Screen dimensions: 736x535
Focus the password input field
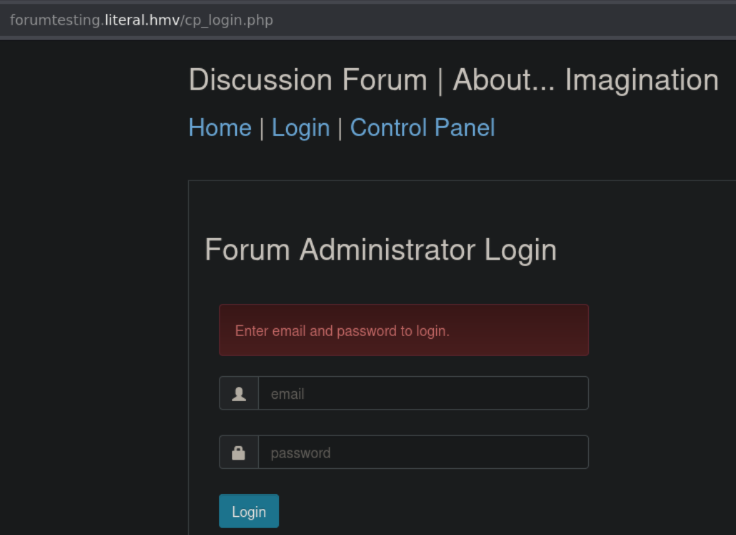422,453
